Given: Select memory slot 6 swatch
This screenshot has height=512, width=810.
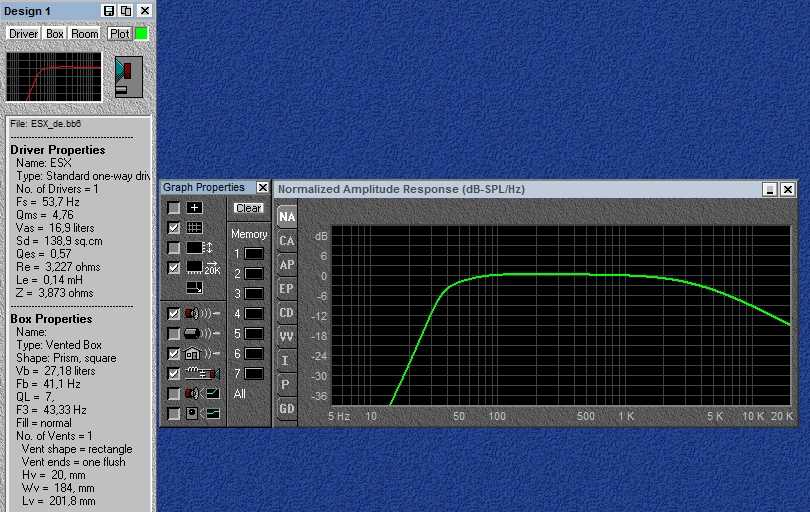Looking at the screenshot, I should click(x=254, y=354).
